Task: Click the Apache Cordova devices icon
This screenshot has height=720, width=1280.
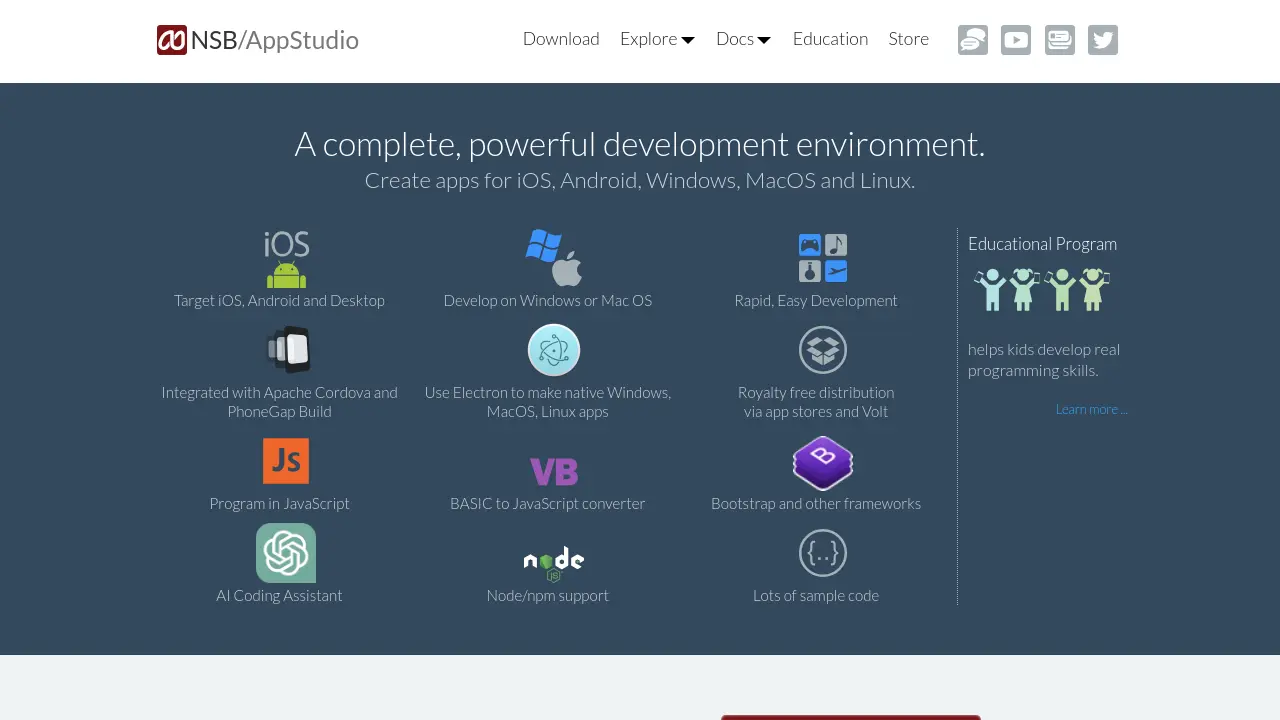Action: [288, 350]
